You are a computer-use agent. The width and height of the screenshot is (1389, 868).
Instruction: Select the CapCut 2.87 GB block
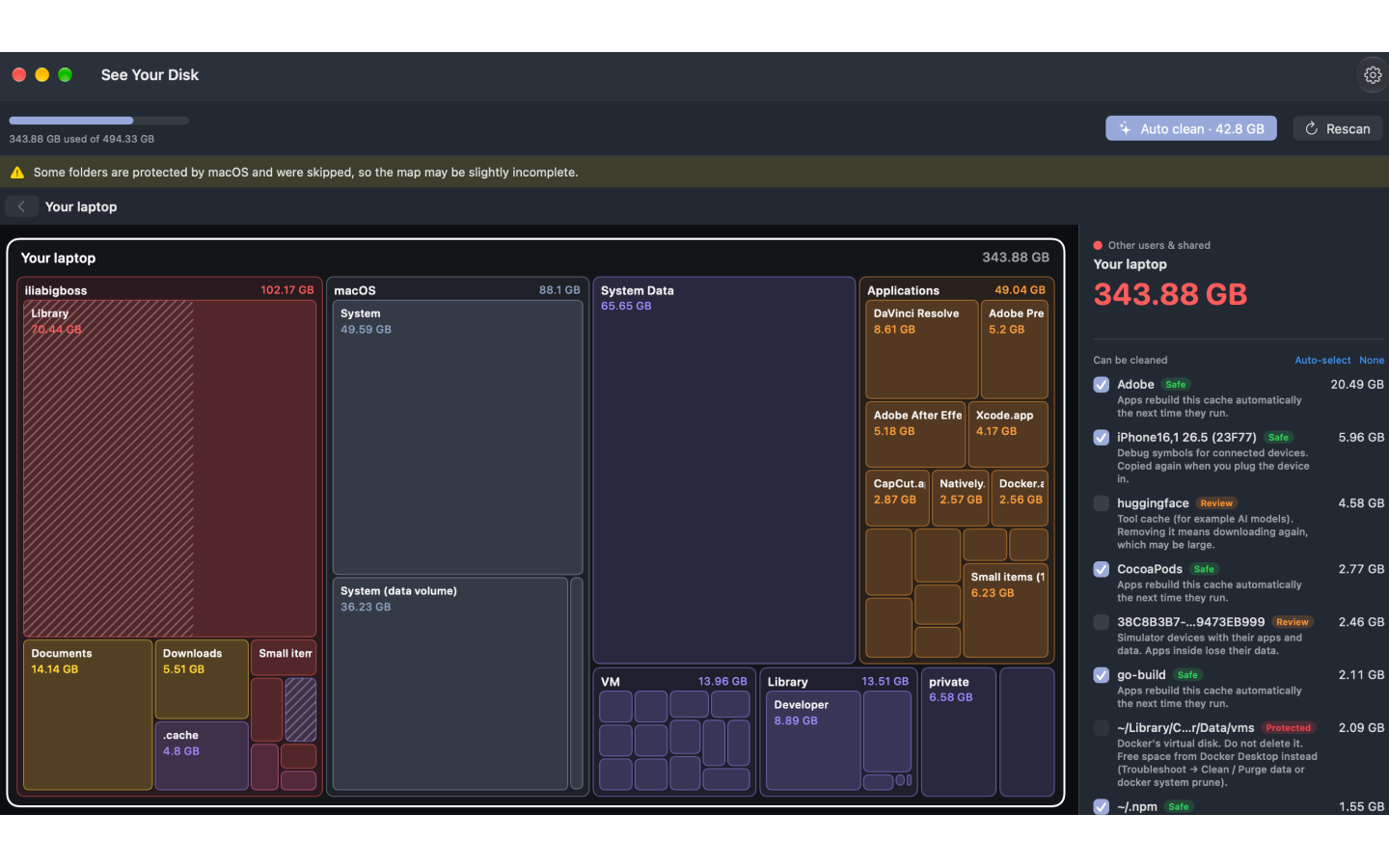[x=897, y=498]
